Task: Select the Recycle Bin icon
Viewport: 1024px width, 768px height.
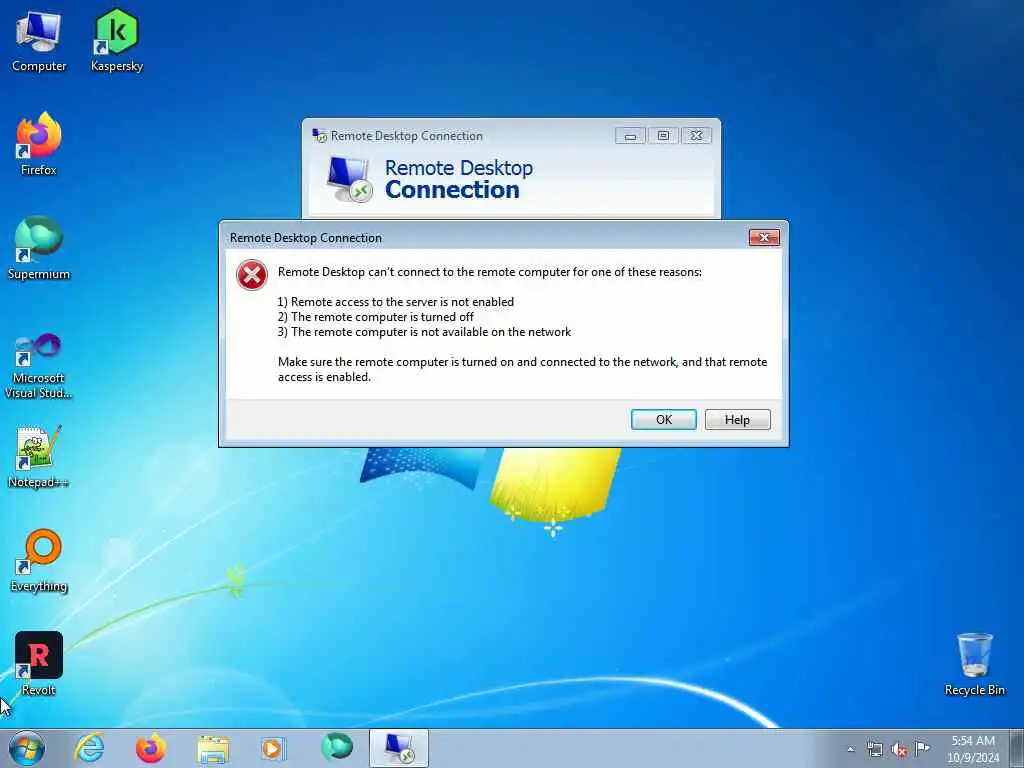Action: pyautogui.click(x=974, y=664)
